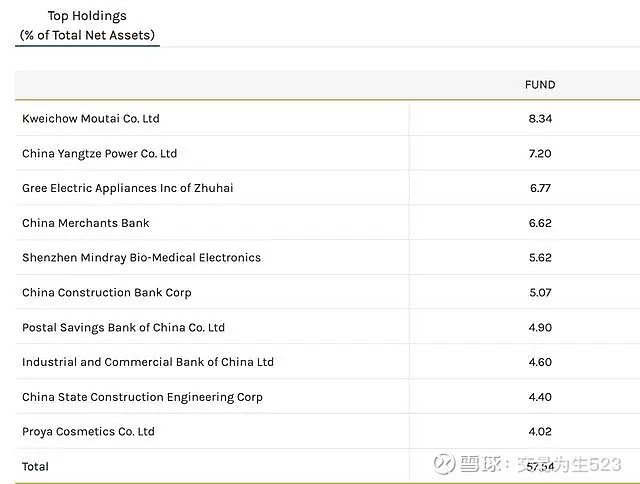Select China Construction Bank Corp

pyautogui.click(x=107, y=293)
